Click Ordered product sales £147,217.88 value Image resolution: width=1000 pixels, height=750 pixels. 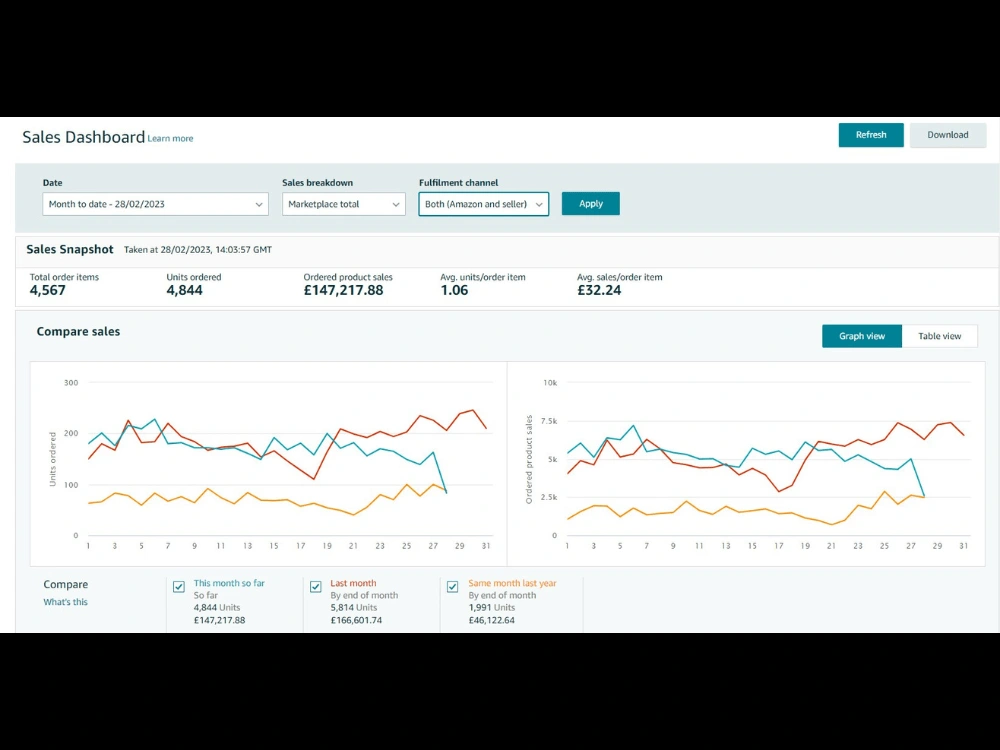point(343,290)
